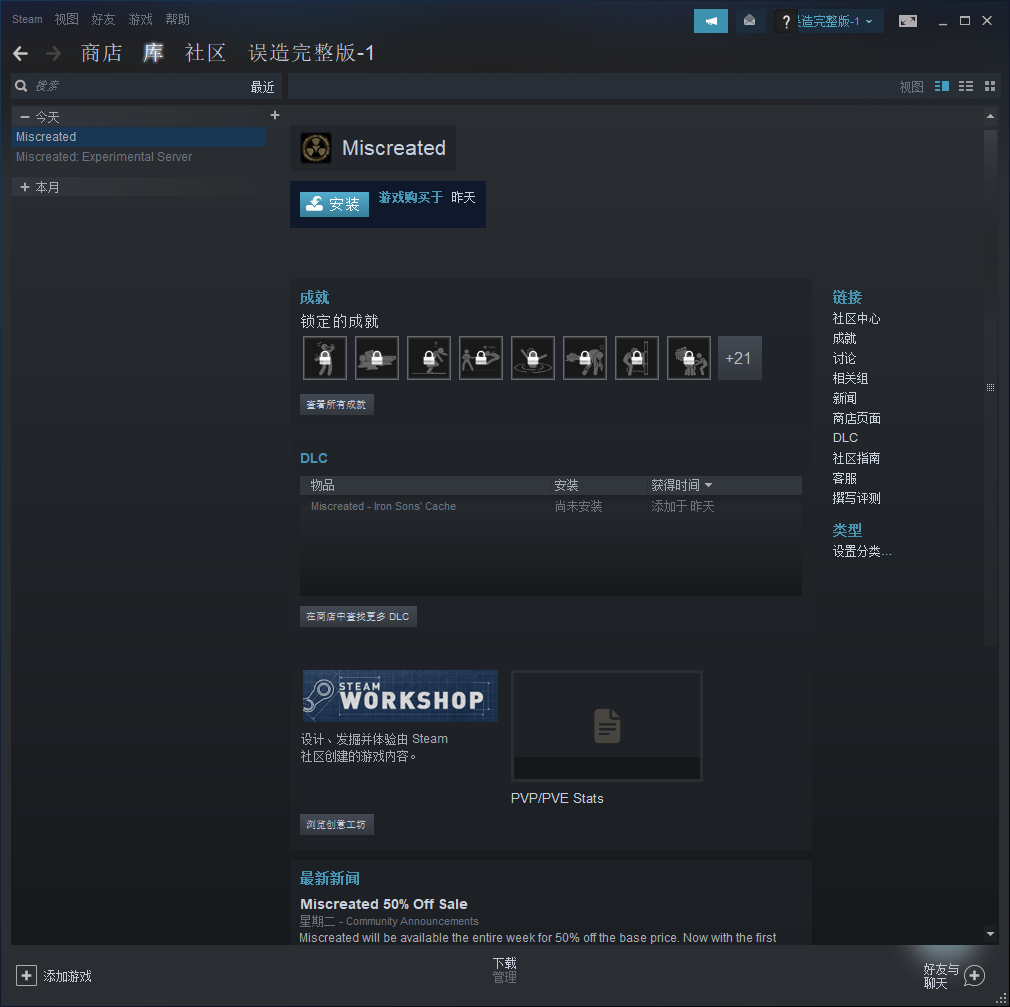This screenshot has width=1010, height=1007.
Task: Switch to grid view layout icon
Action: point(990,87)
